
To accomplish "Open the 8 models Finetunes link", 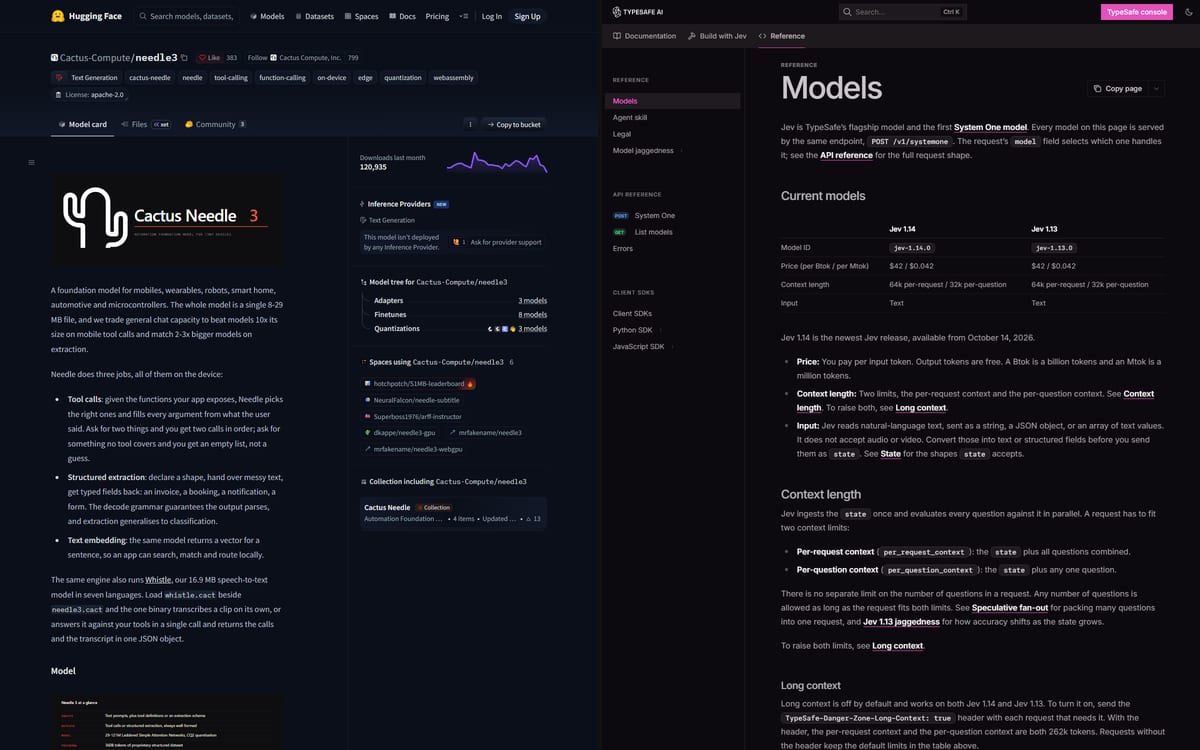I will click(x=532, y=314).
